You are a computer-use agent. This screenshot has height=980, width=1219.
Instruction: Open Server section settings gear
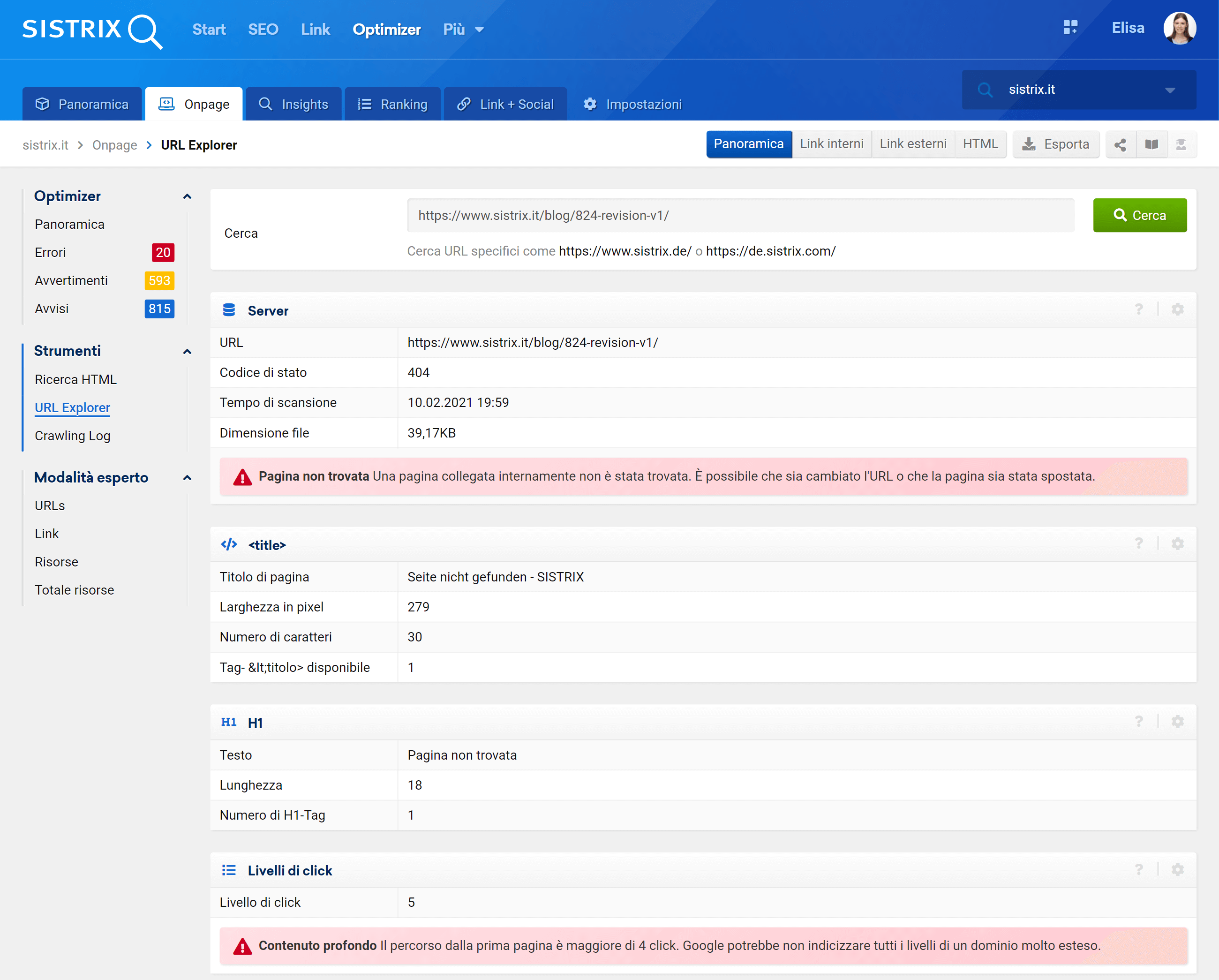[1177, 309]
